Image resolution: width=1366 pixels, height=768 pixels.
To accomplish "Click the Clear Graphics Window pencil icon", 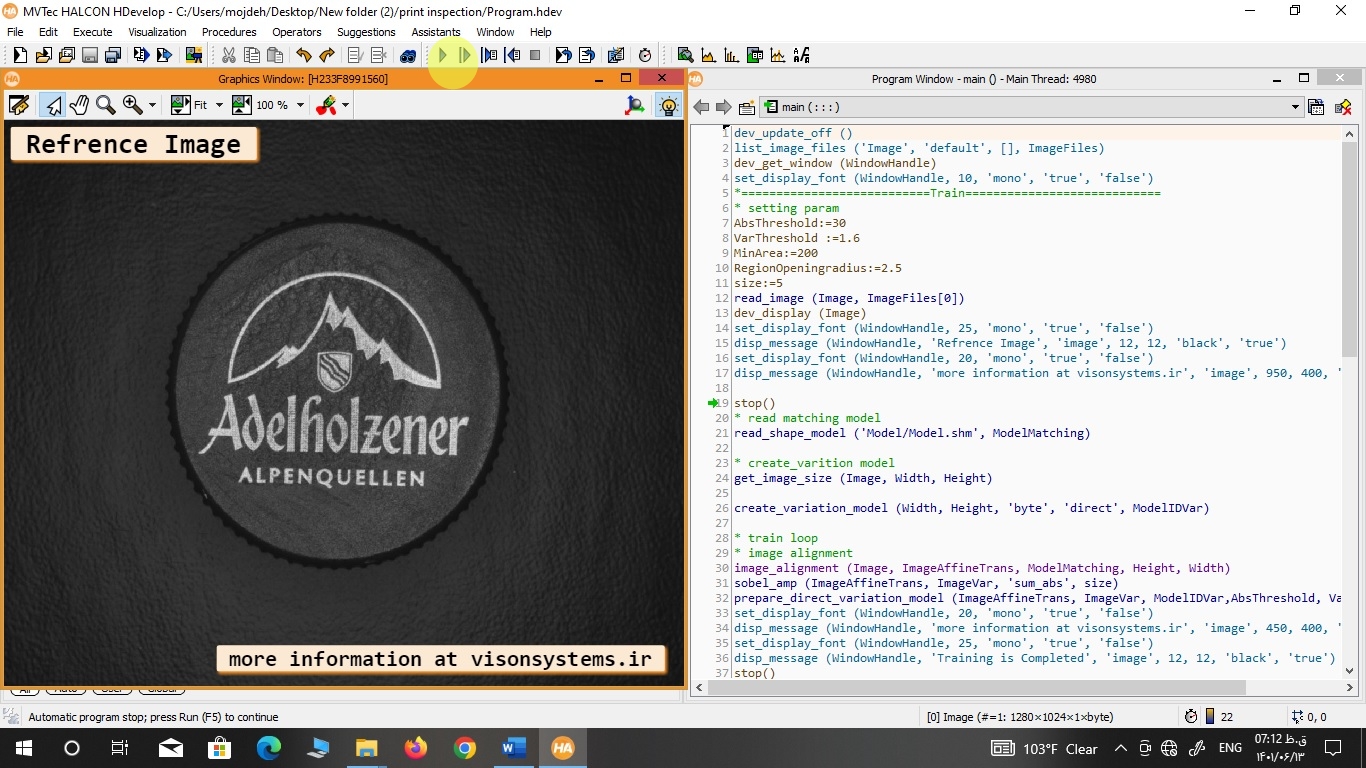I will point(19,105).
